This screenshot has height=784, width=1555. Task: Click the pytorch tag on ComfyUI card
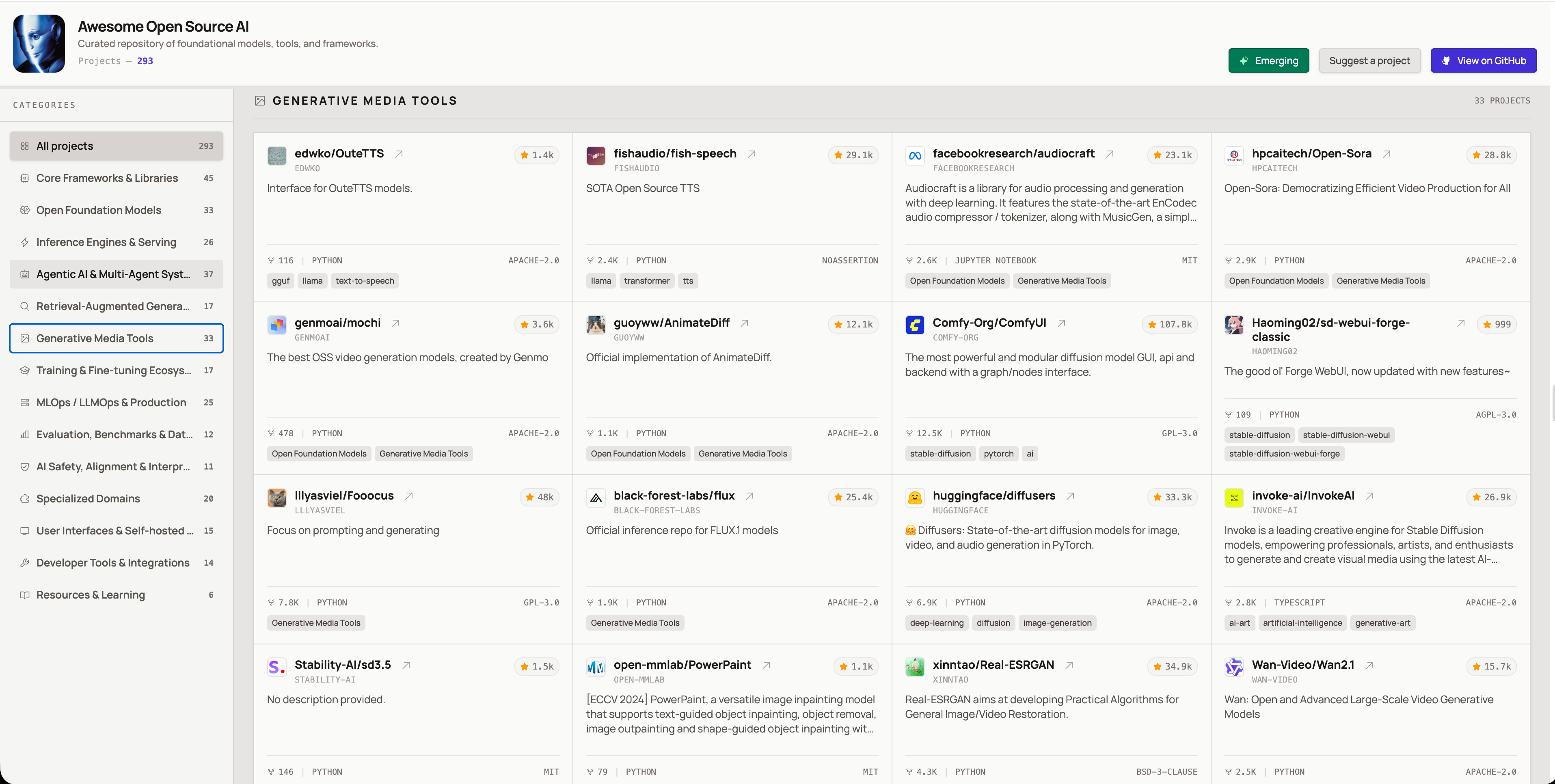tap(998, 453)
